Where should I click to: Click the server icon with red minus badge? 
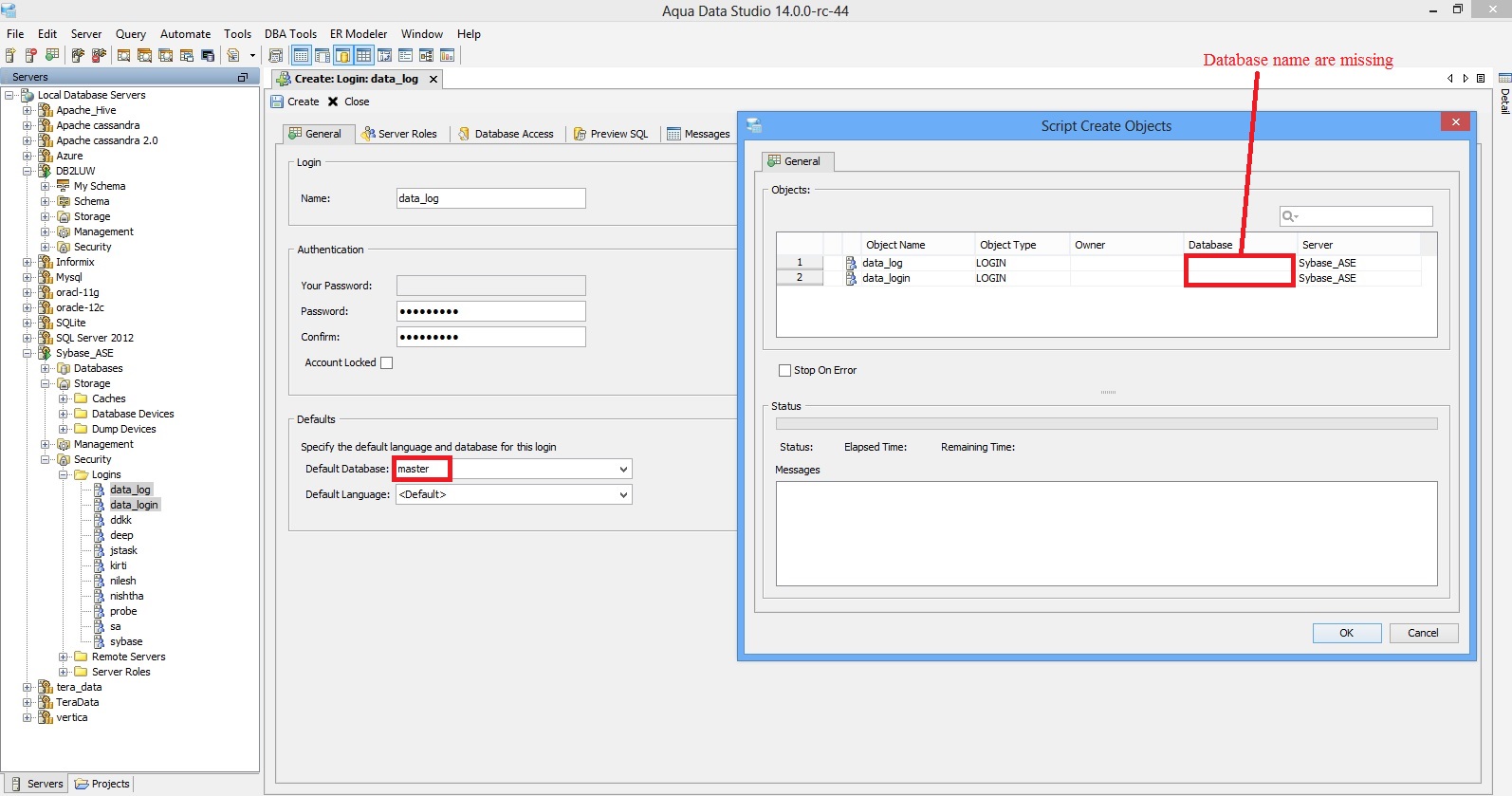click(x=31, y=55)
